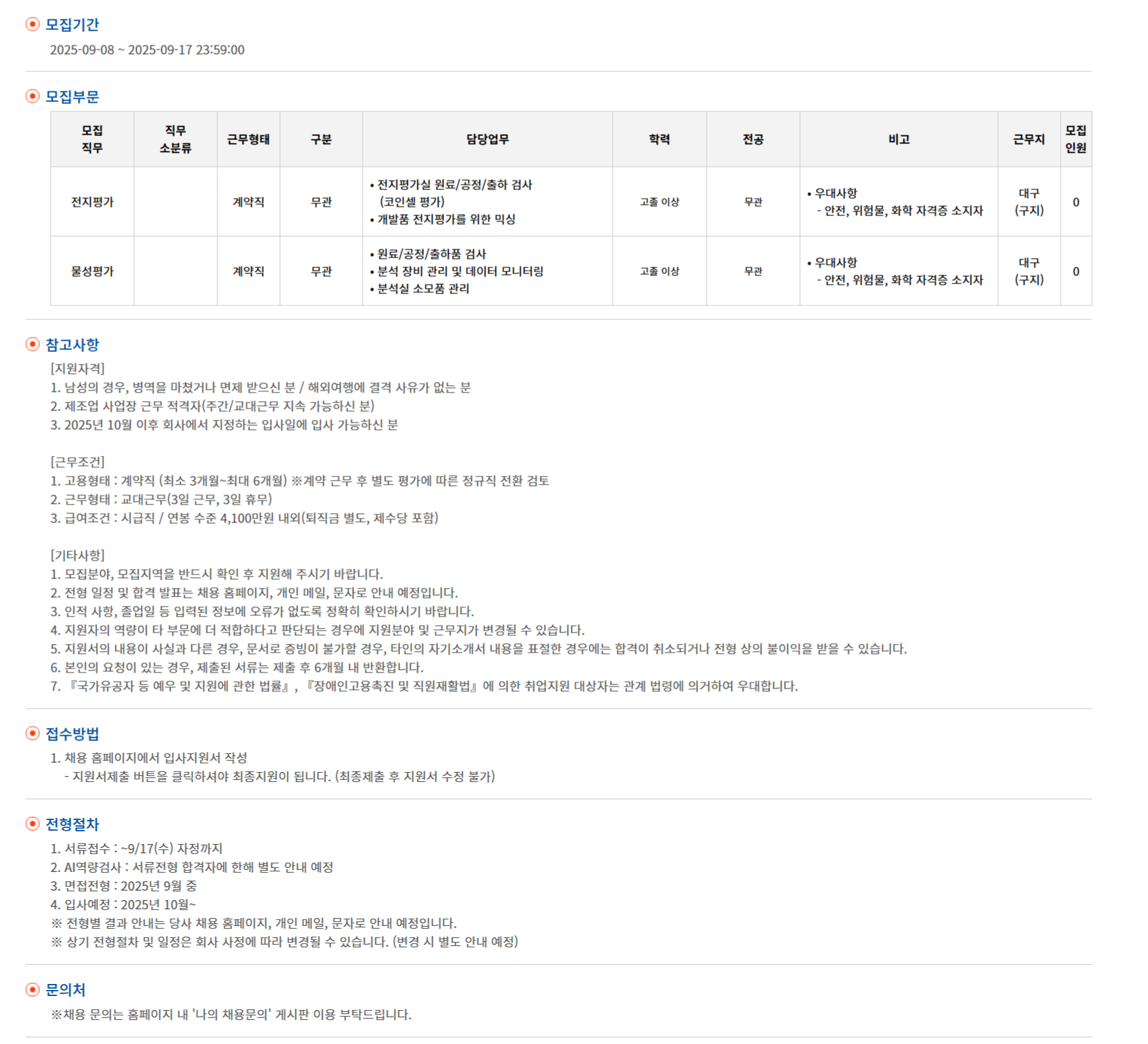
Task: Click 대구 (구지) in the 전지평가 row
Action: click(1029, 202)
